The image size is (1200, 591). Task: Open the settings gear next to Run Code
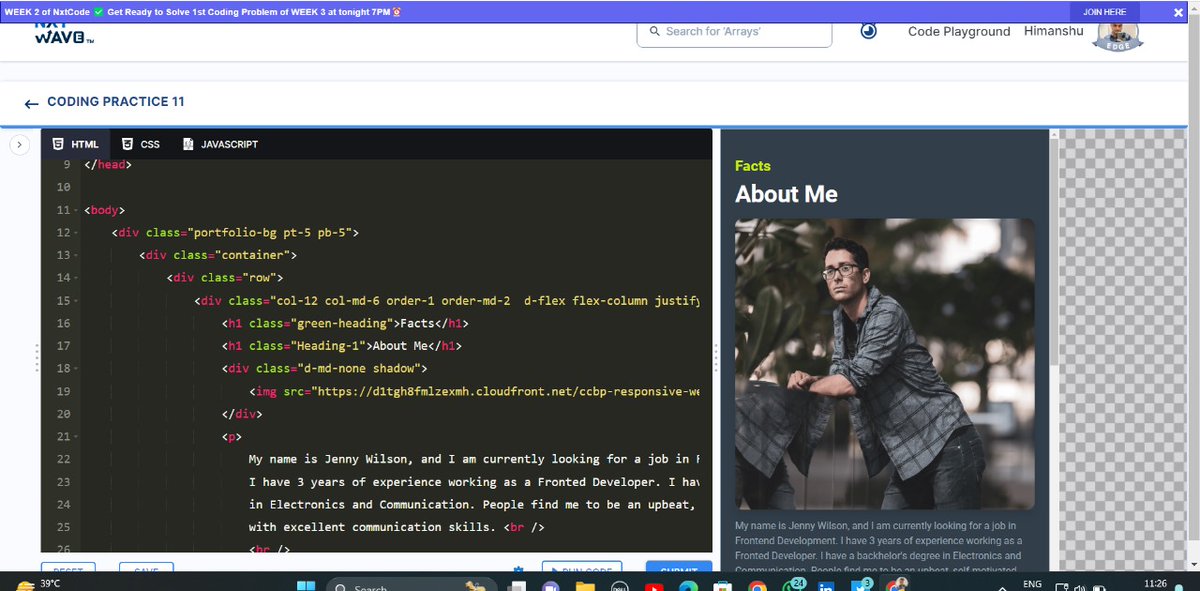coord(519,569)
